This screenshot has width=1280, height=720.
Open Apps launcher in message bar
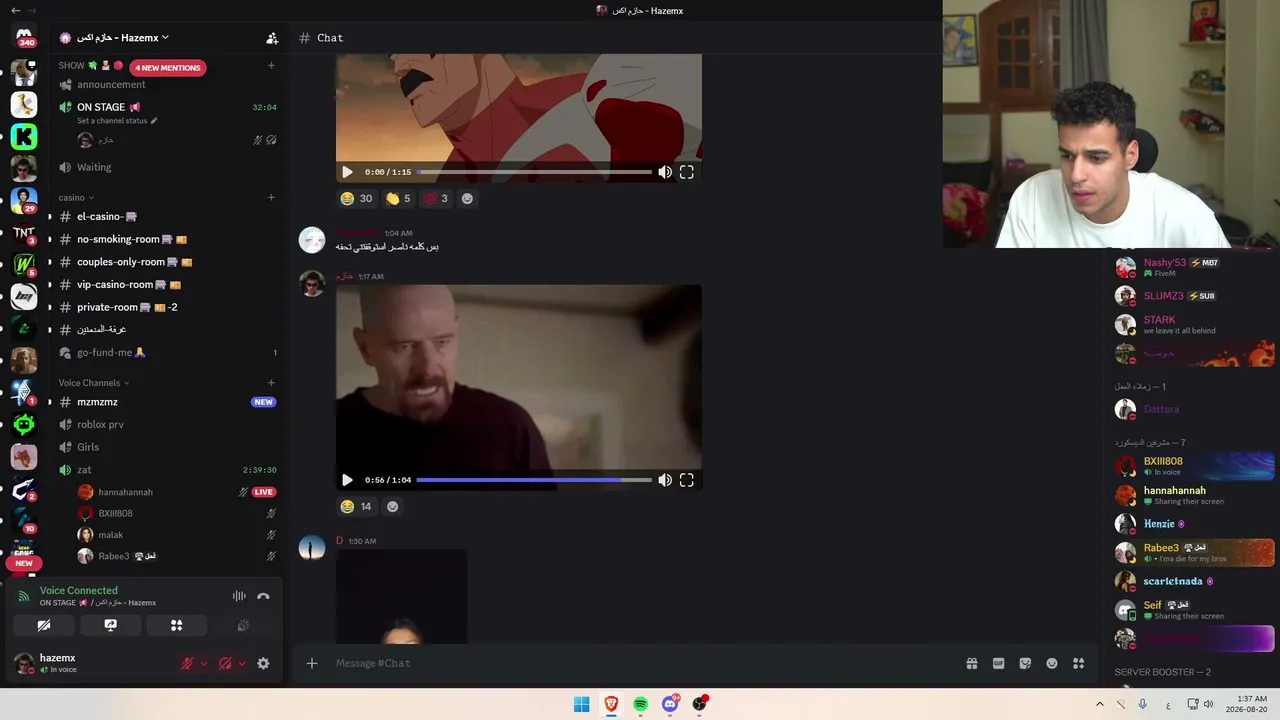coord(1079,663)
